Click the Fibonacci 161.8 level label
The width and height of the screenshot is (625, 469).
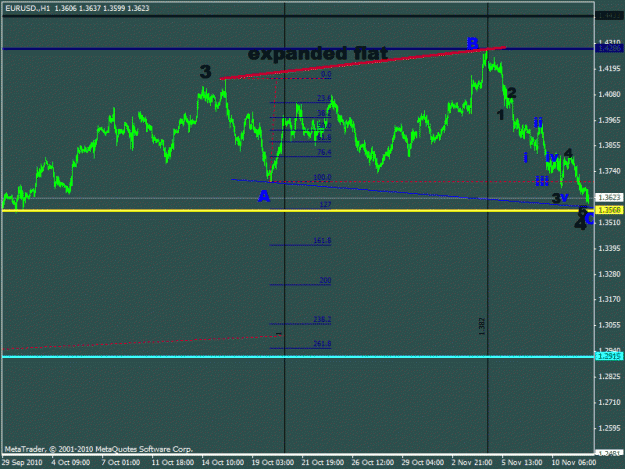point(322,241)
